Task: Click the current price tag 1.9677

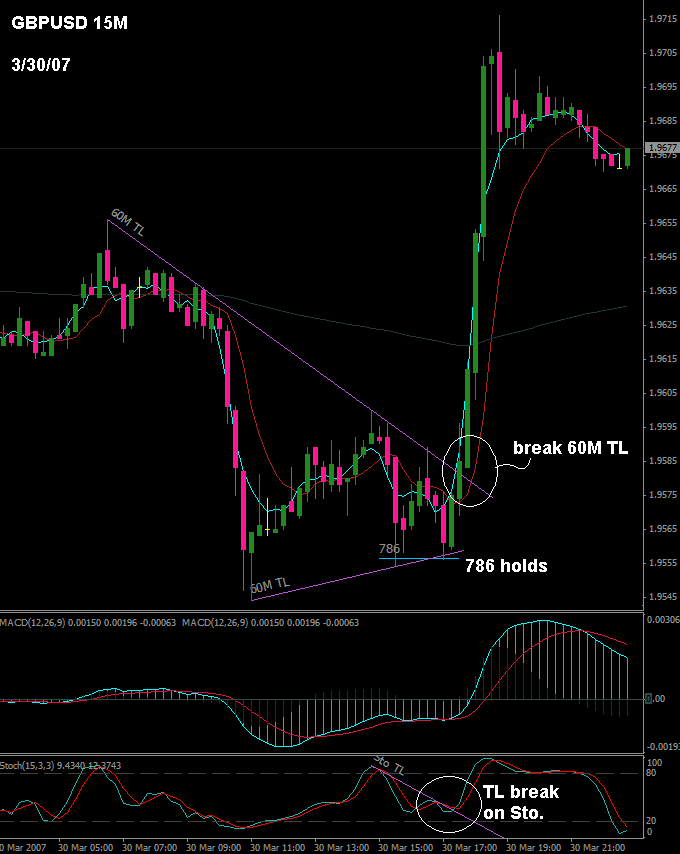Action: pyautogui.click(x=661, y=148)
